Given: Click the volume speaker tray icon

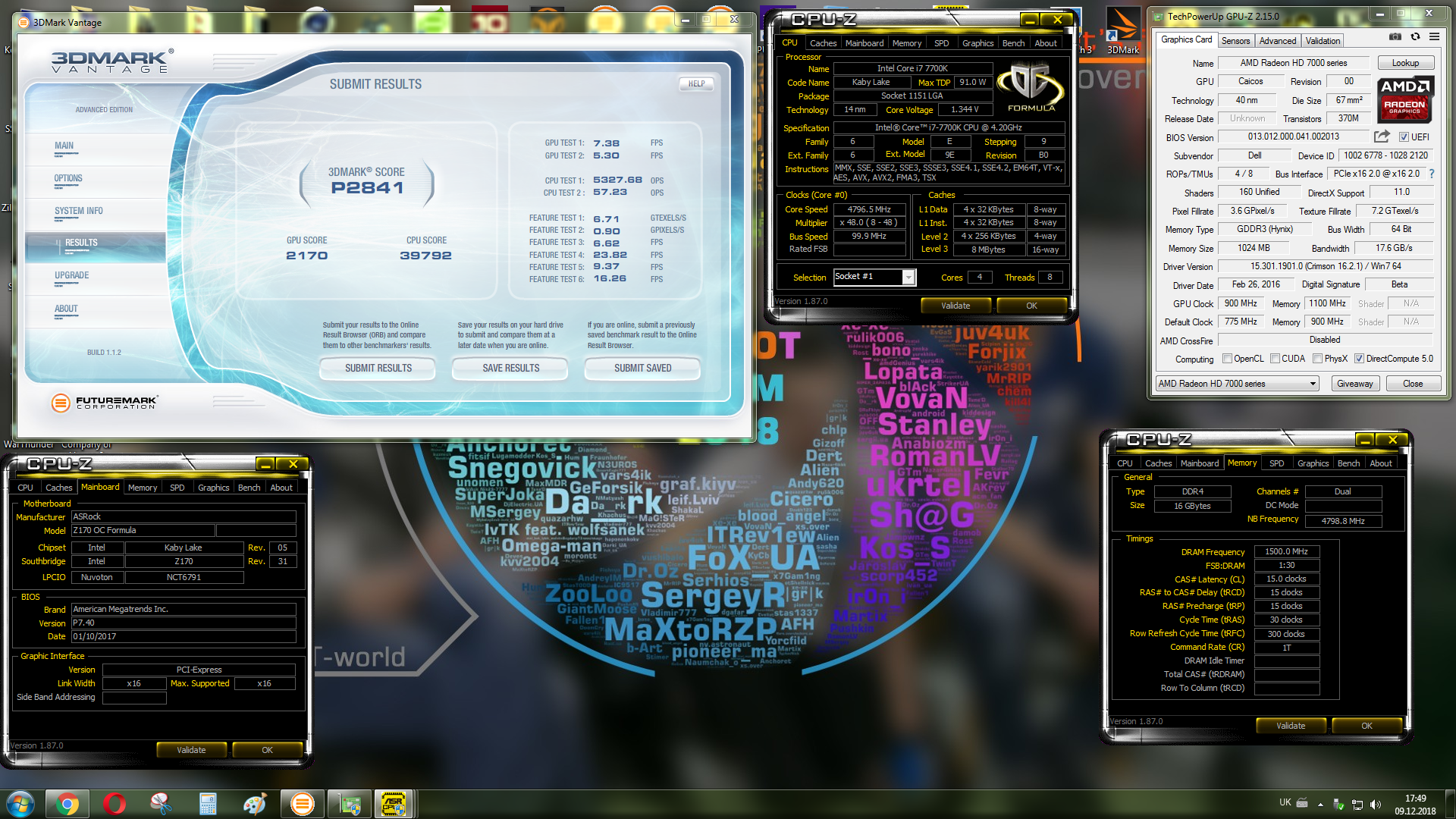Looking at the screenshot, I should point(1376,804).
